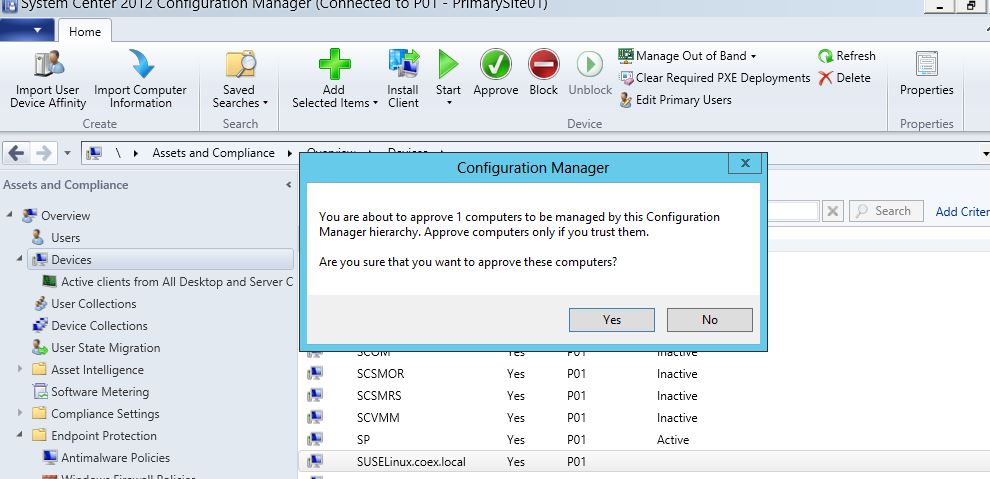Click the Approve checkmark icon
Image resolution: width=990 pixels, height=479 pixels.
[496, 64]
